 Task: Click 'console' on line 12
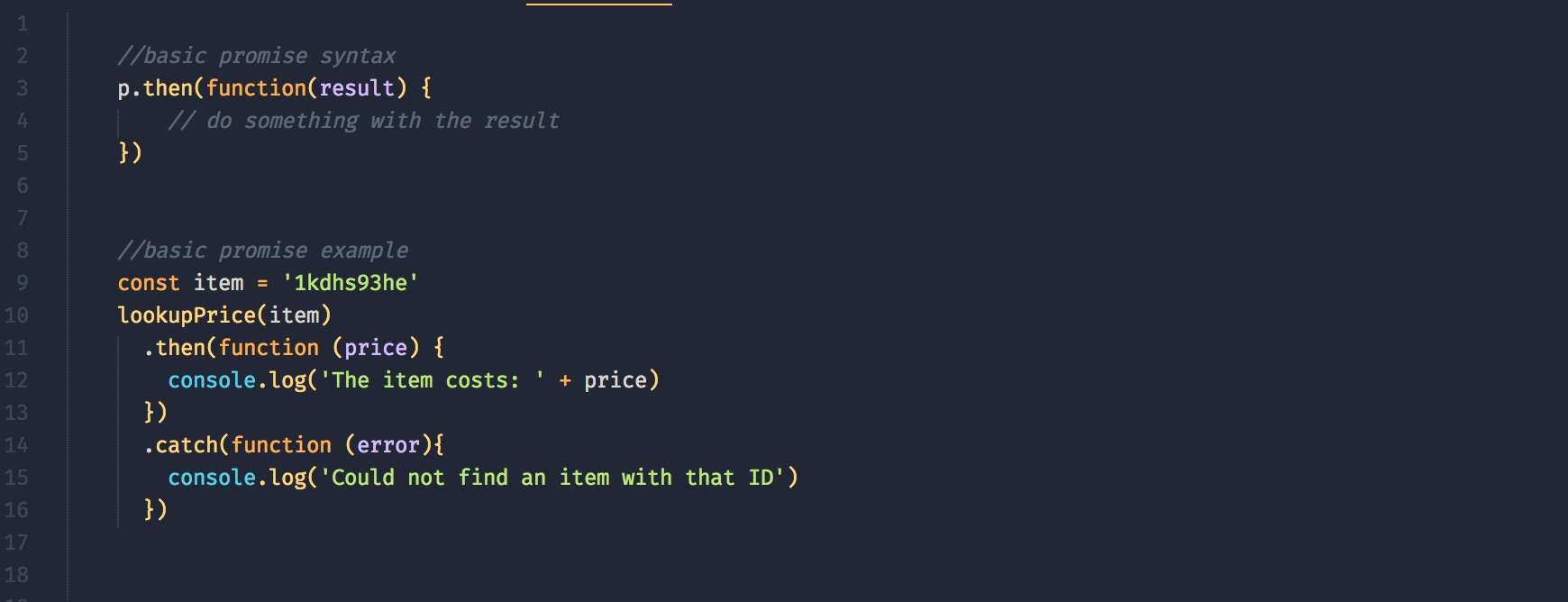point(212,380)
